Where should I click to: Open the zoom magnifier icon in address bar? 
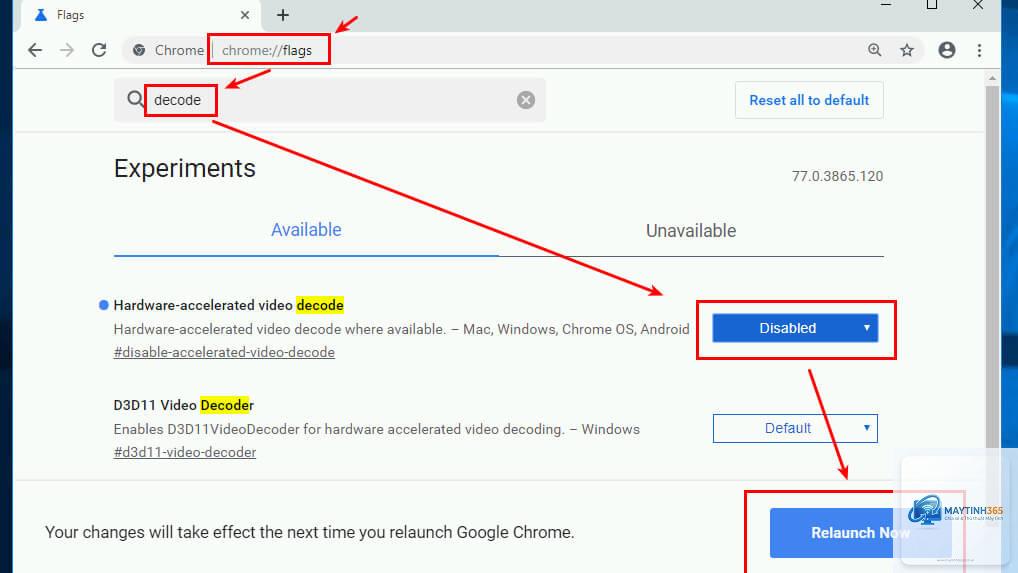[x=875, y=50]
